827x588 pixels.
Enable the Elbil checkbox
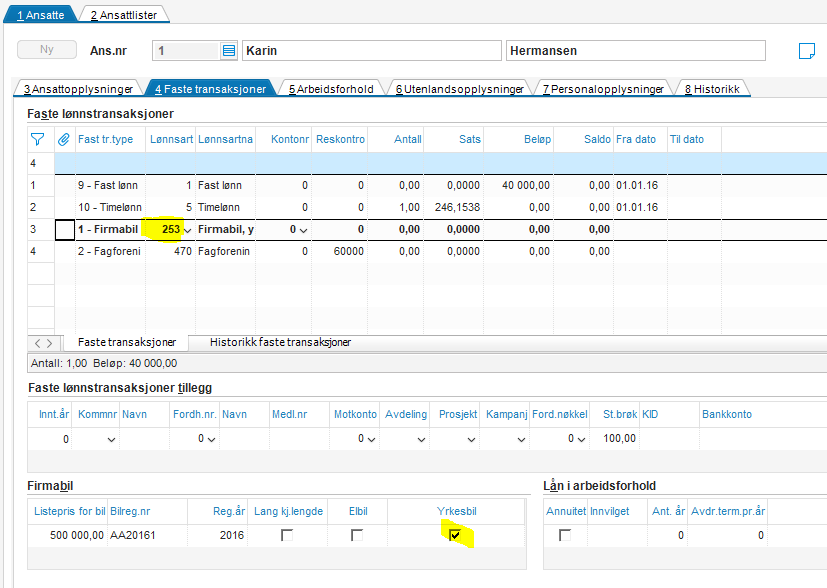click(357, 536)
